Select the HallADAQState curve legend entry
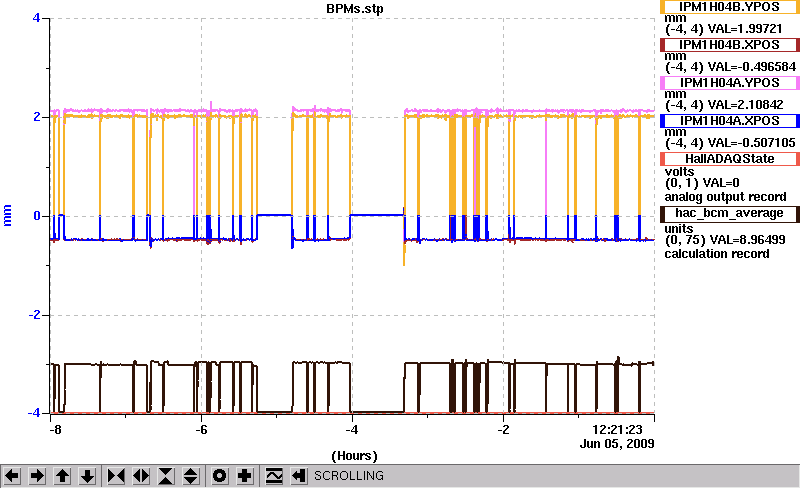 click(x=730, y=159)
